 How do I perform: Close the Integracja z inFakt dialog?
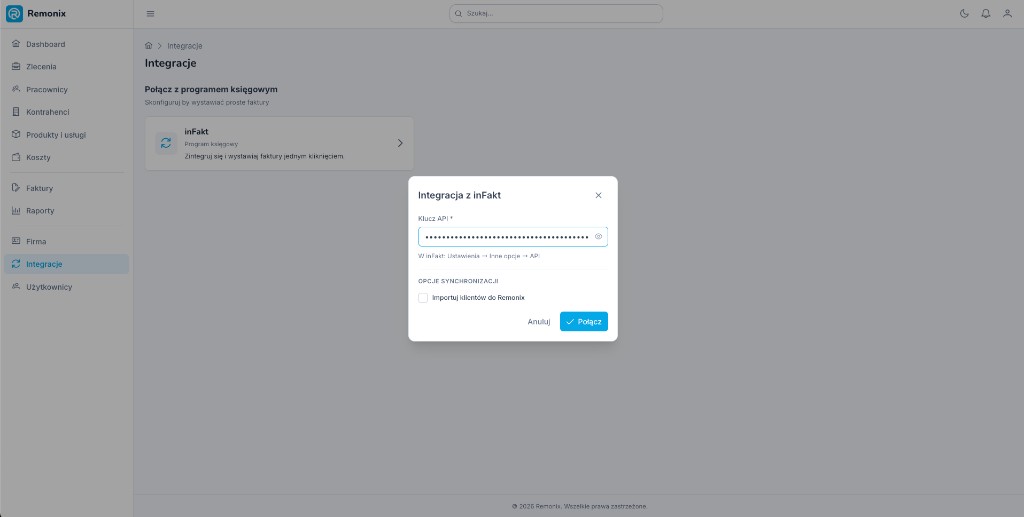[598, 195]
